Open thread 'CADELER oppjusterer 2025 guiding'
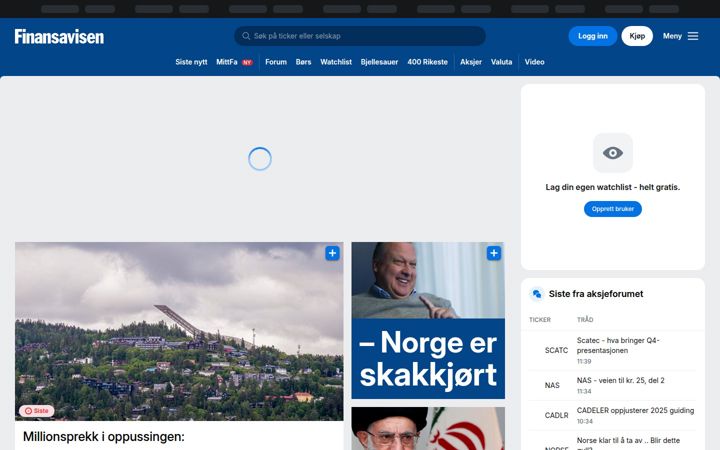The height and width of the screenshot is (450, 720). (636, 411)
